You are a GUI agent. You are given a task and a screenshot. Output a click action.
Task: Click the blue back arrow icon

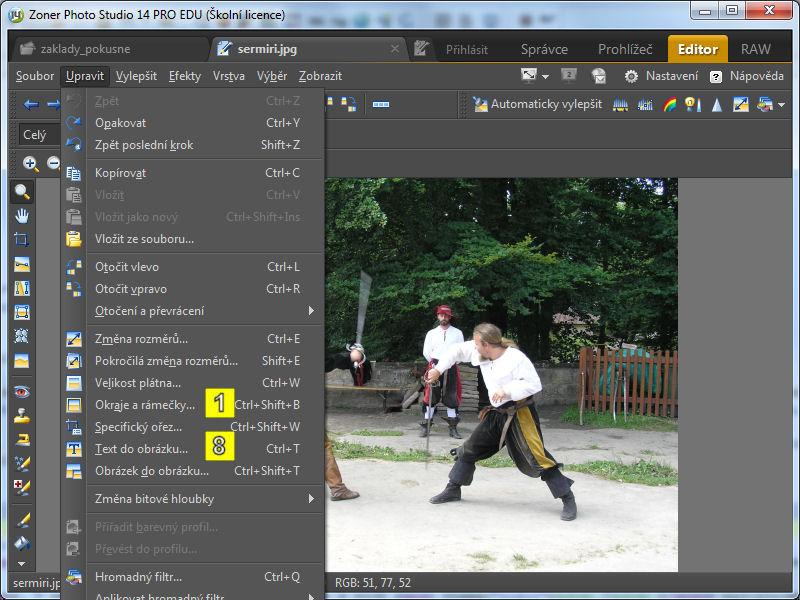pos(31,104)
